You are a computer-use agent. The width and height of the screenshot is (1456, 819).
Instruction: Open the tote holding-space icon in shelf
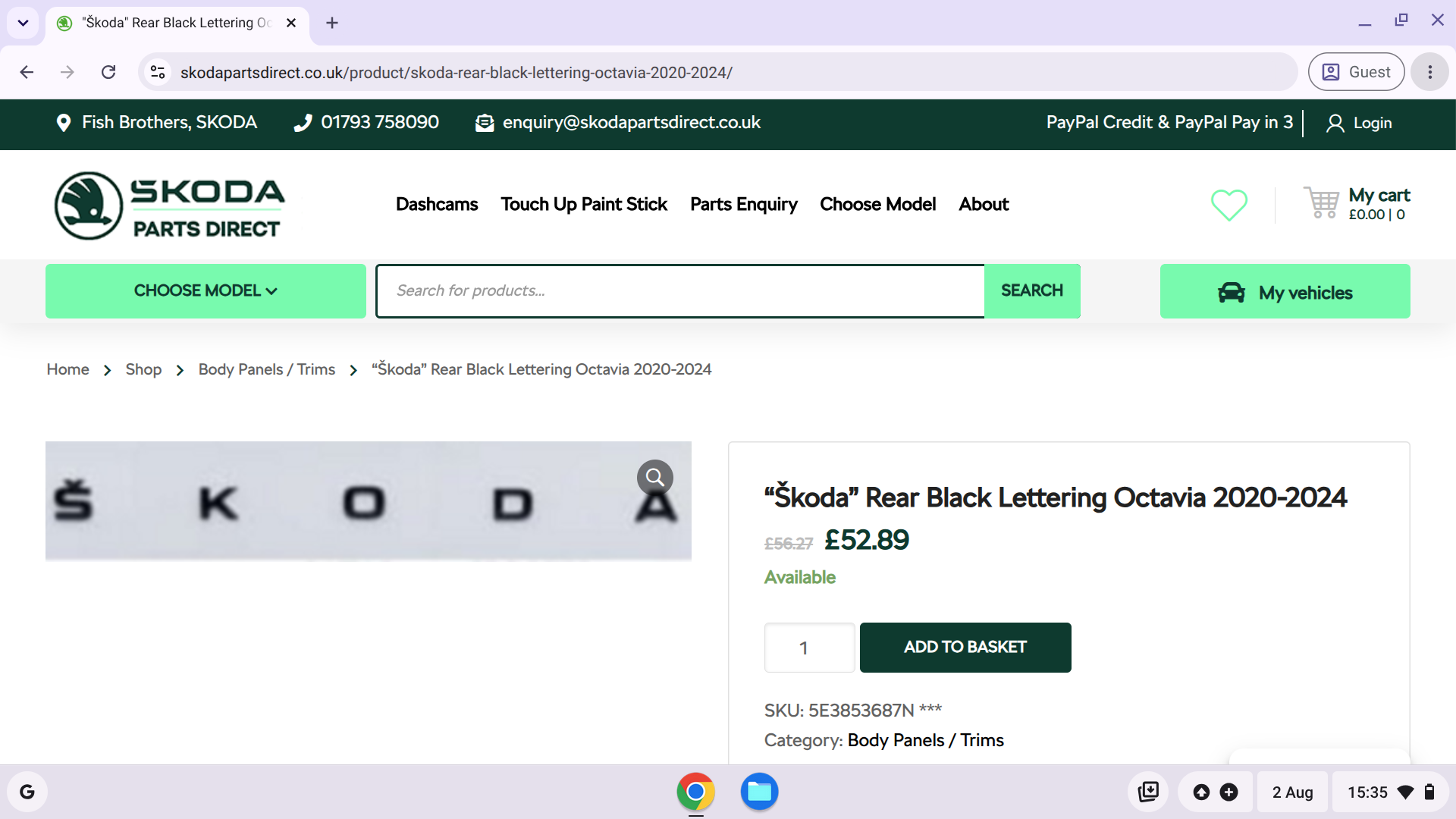(1148, 792)
